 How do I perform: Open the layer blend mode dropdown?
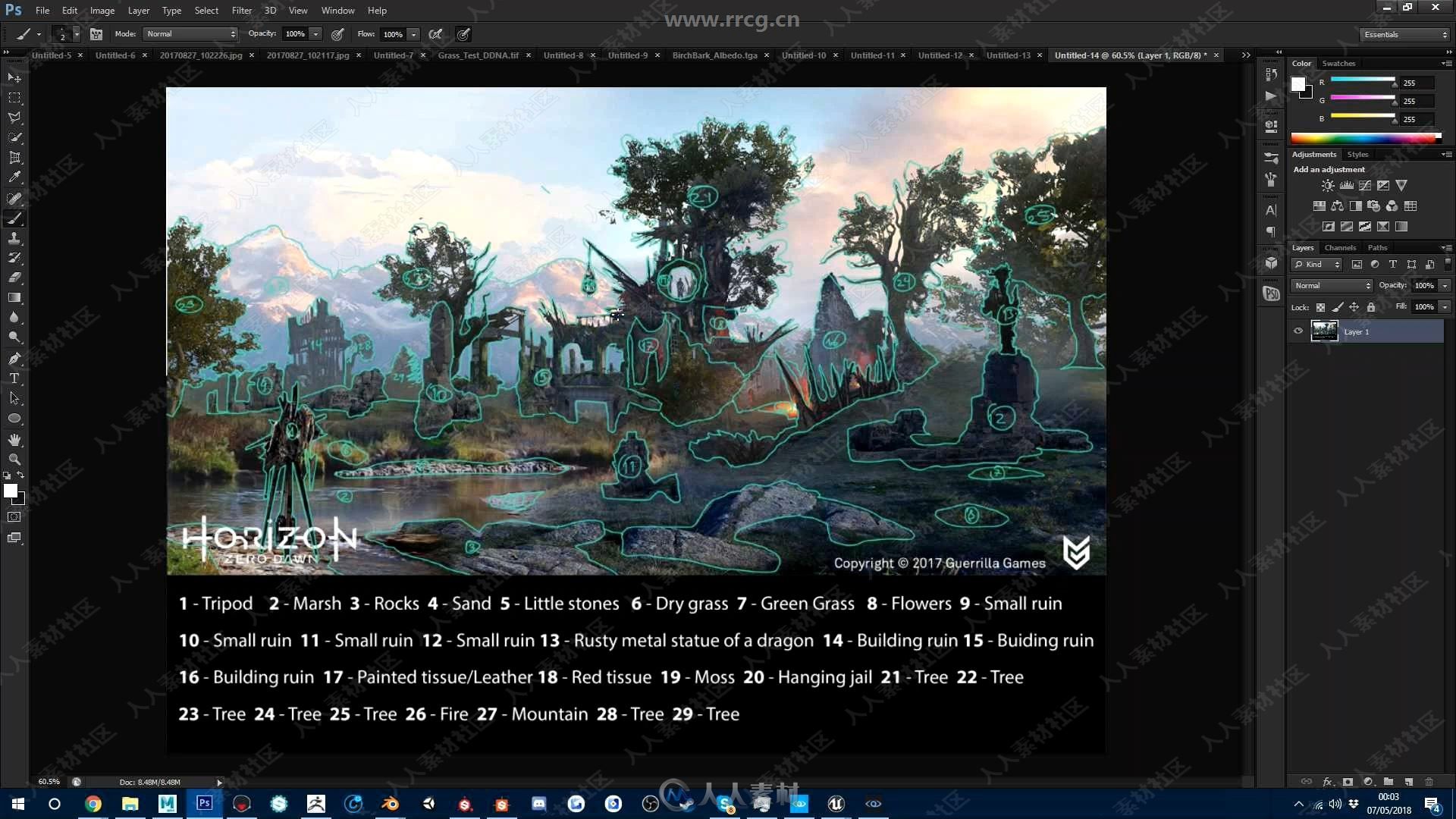(x=1332, y=286)
